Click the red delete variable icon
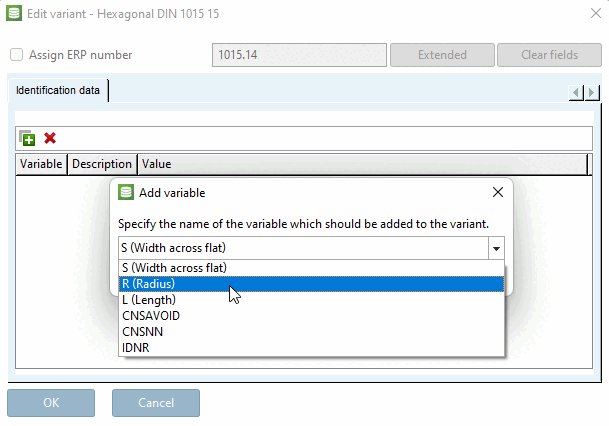The image size is (609, 426). click(49, 138)
